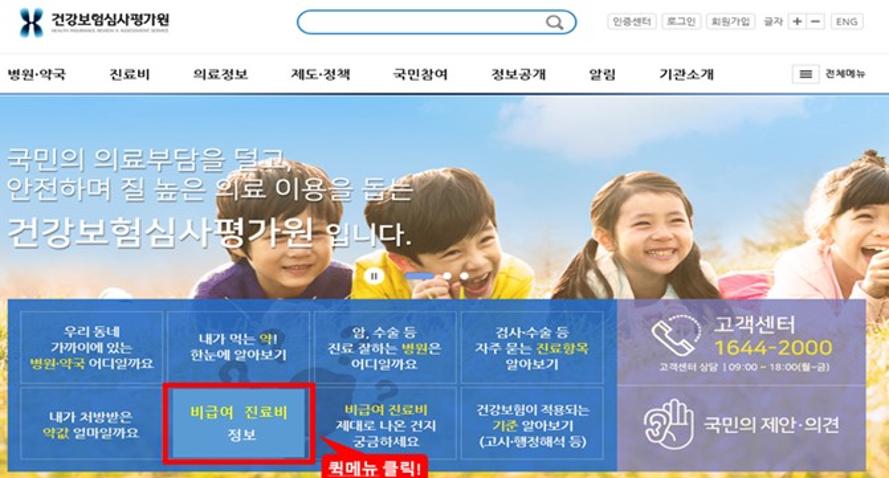889x478 pixels.
Task: Open the 전체메뉴 hamburger icon
Action: pos(806,74)
